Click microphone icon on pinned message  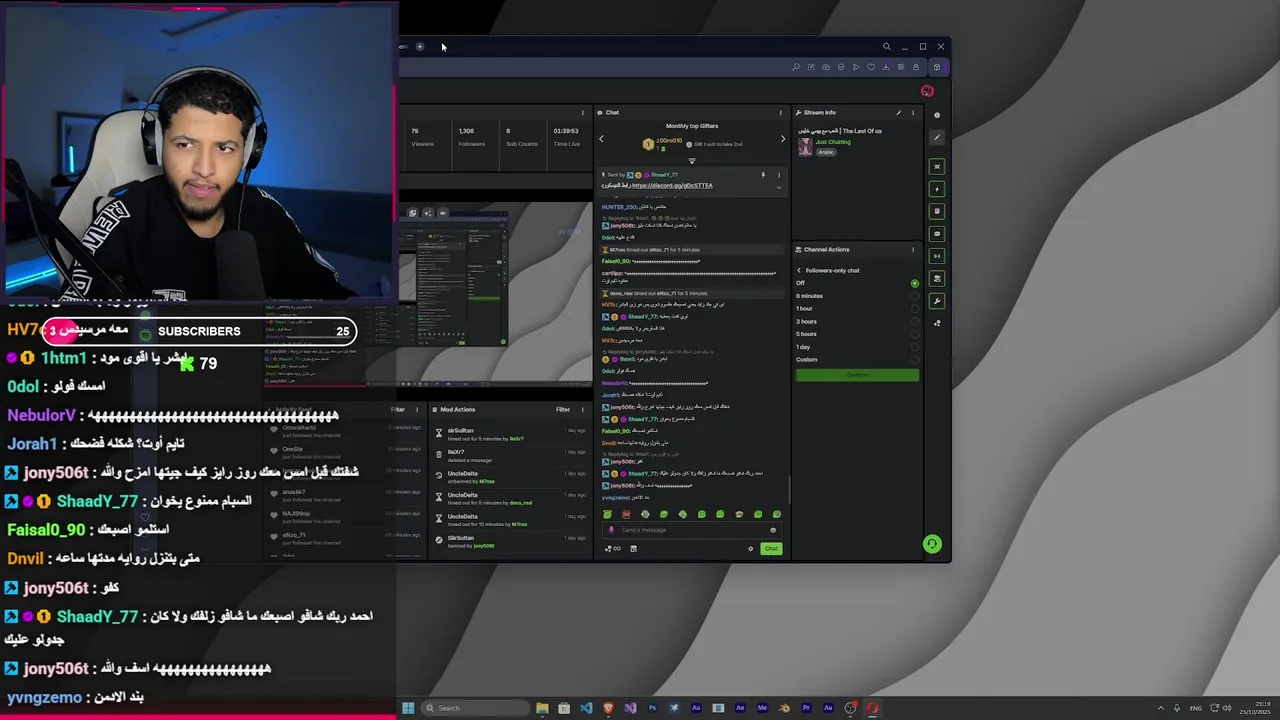(763, 175)
